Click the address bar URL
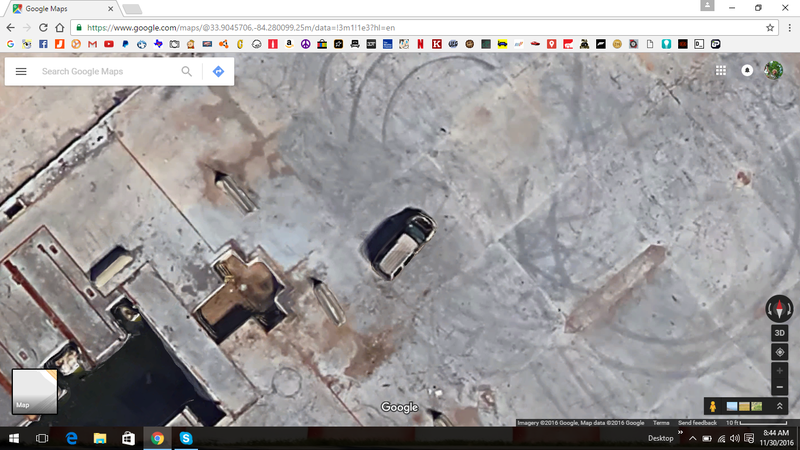This screenshot has height=450, width=800. [241, 28]
